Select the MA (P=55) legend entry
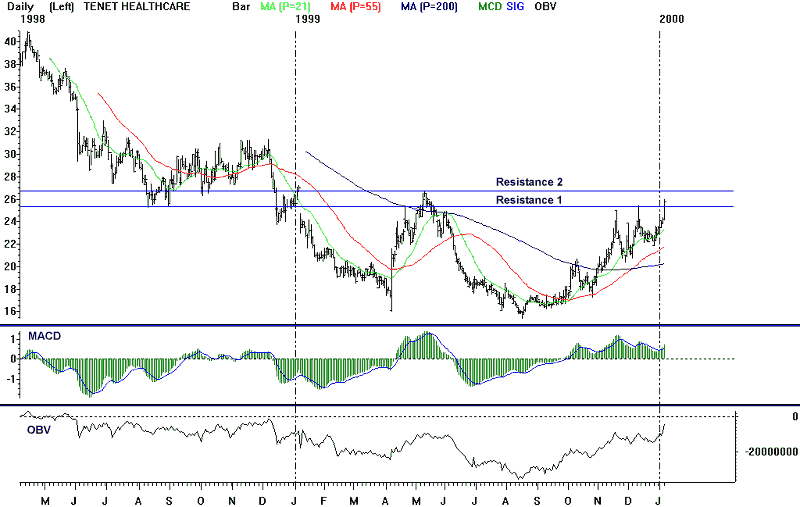The height and width of the screenshot is (507, 800). click(x=356, y=7)
